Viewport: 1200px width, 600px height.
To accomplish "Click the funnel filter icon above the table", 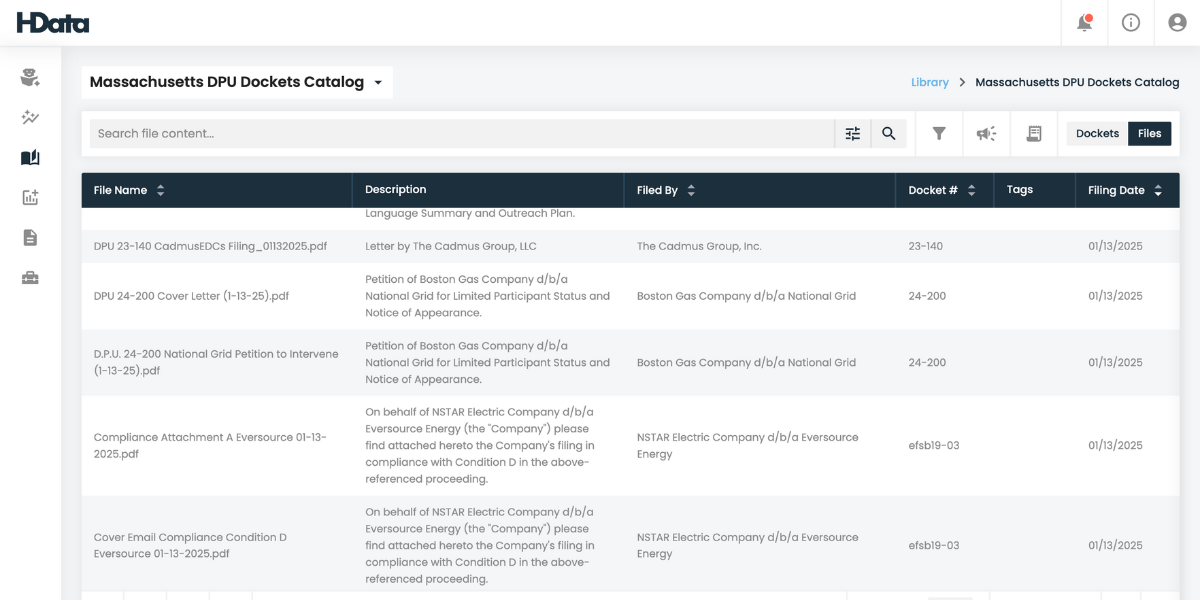I will click(939, 133).
